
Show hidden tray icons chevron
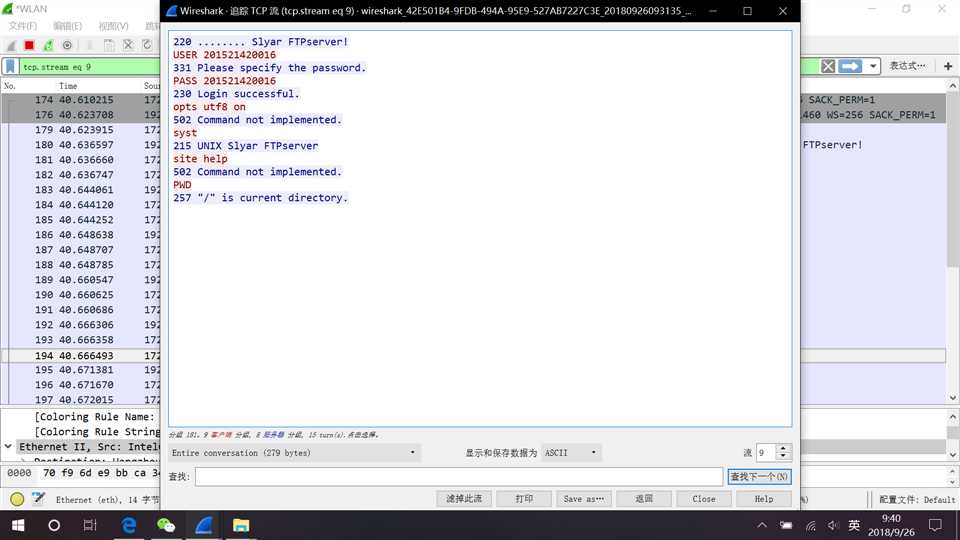(762, 525)
